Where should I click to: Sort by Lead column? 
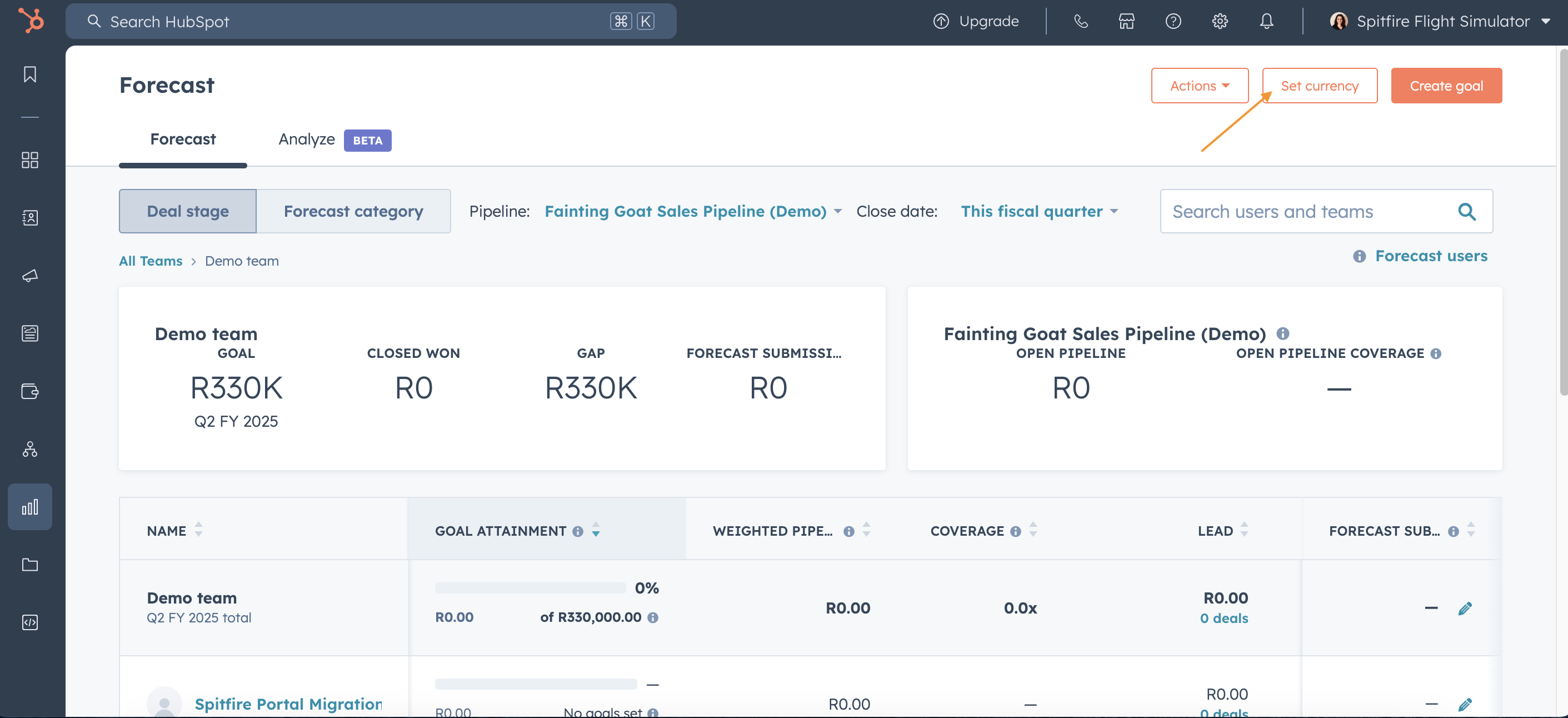coord(1244,530)
